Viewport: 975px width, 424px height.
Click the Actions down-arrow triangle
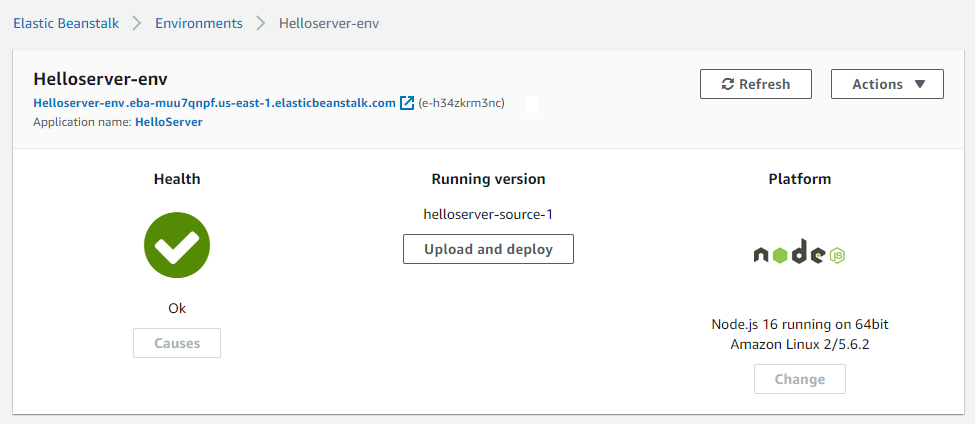(920, 85)
